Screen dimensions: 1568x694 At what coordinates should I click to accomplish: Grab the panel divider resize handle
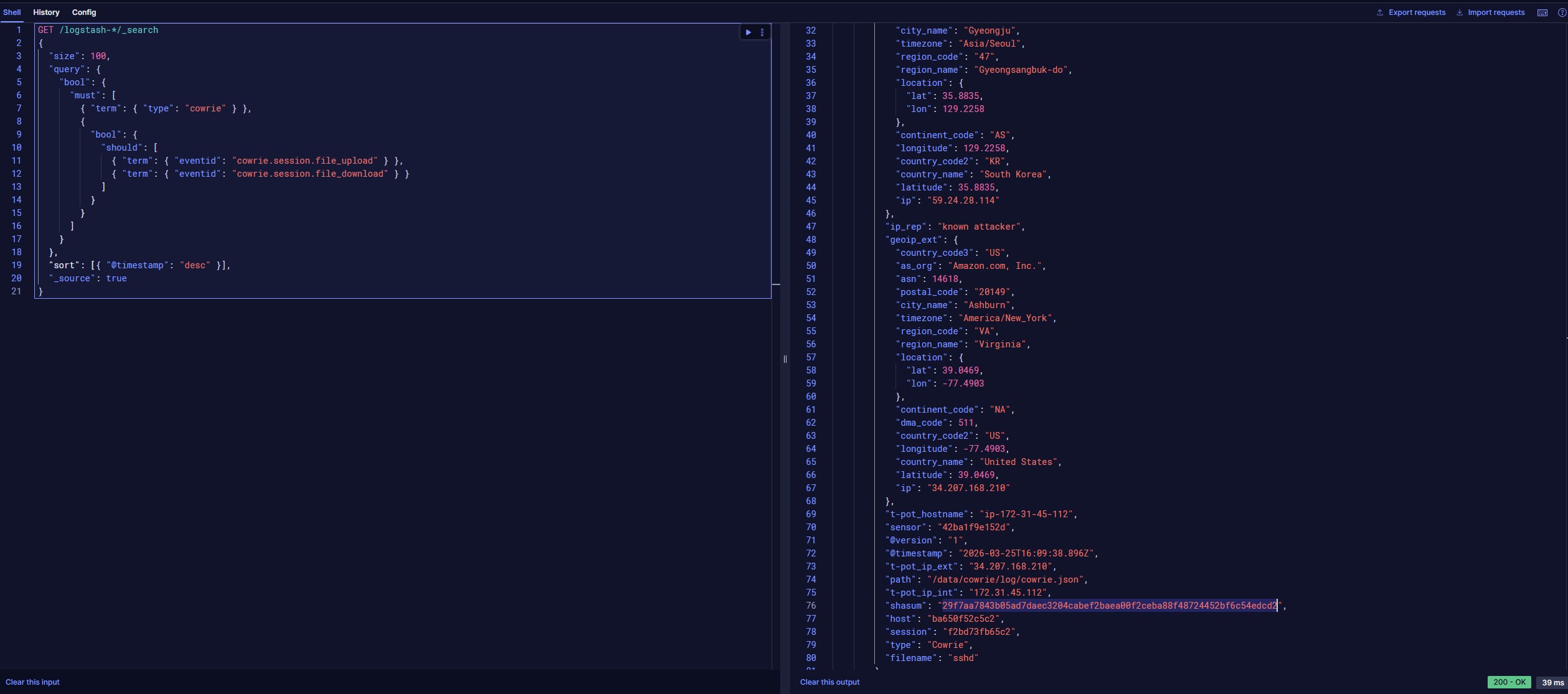click(x=785, y=359)
